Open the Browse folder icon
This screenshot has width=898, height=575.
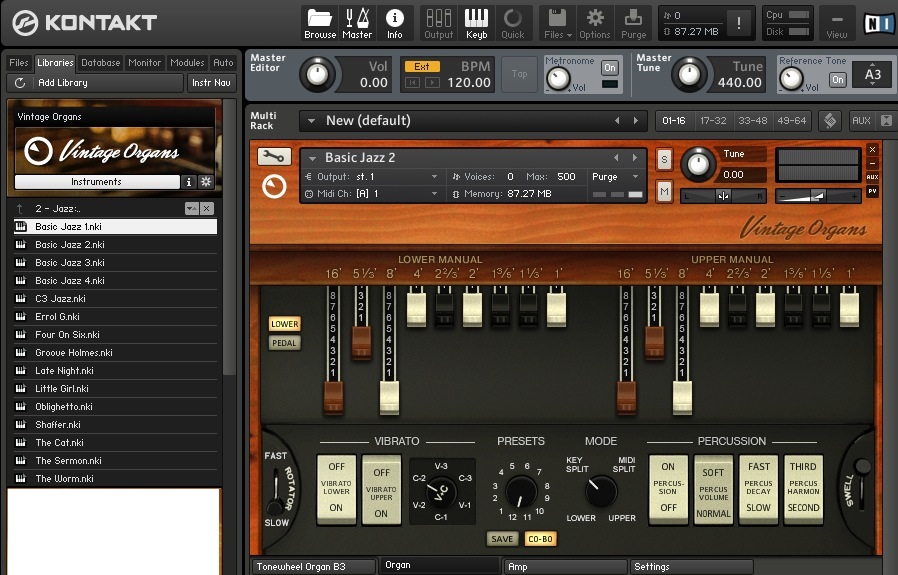tap(320, 23)
